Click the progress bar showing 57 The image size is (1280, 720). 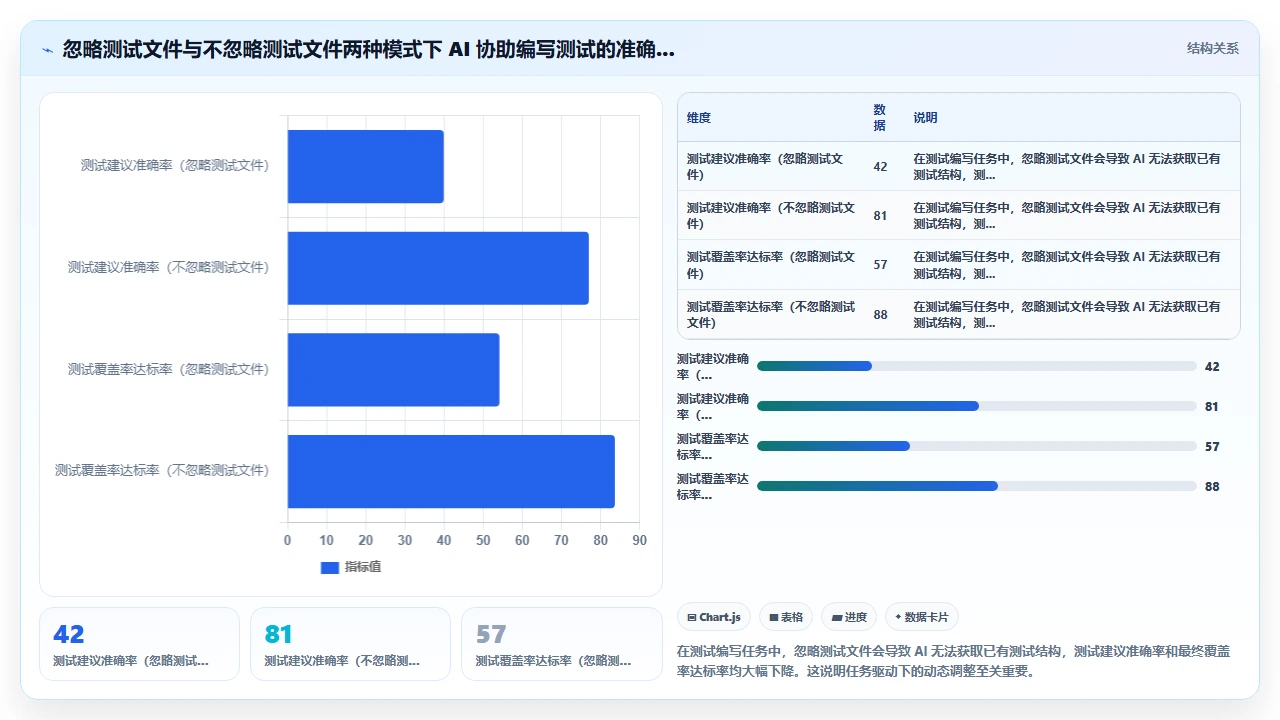click(x=976, y=446)
